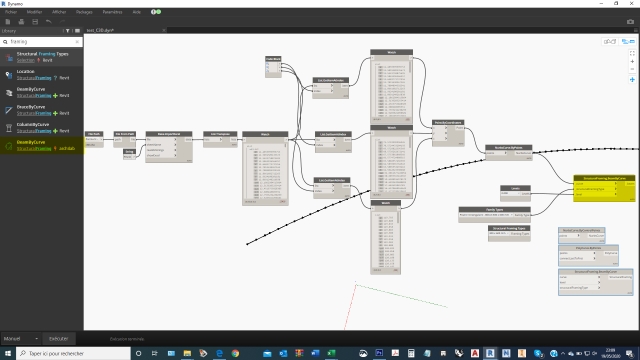Select ColumnByCurve library result
The width and height of the screenshot is (640, 360).
click(x=42, y=127)
